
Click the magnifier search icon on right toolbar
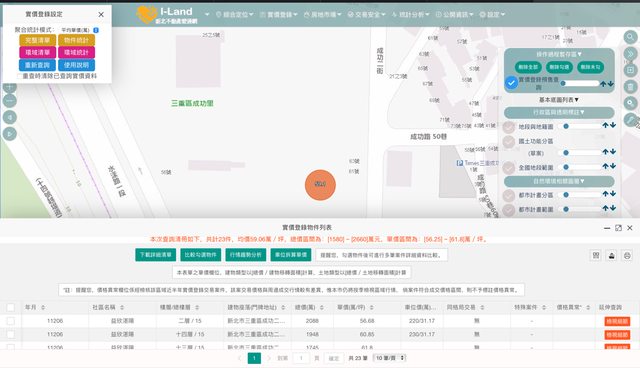630,37
